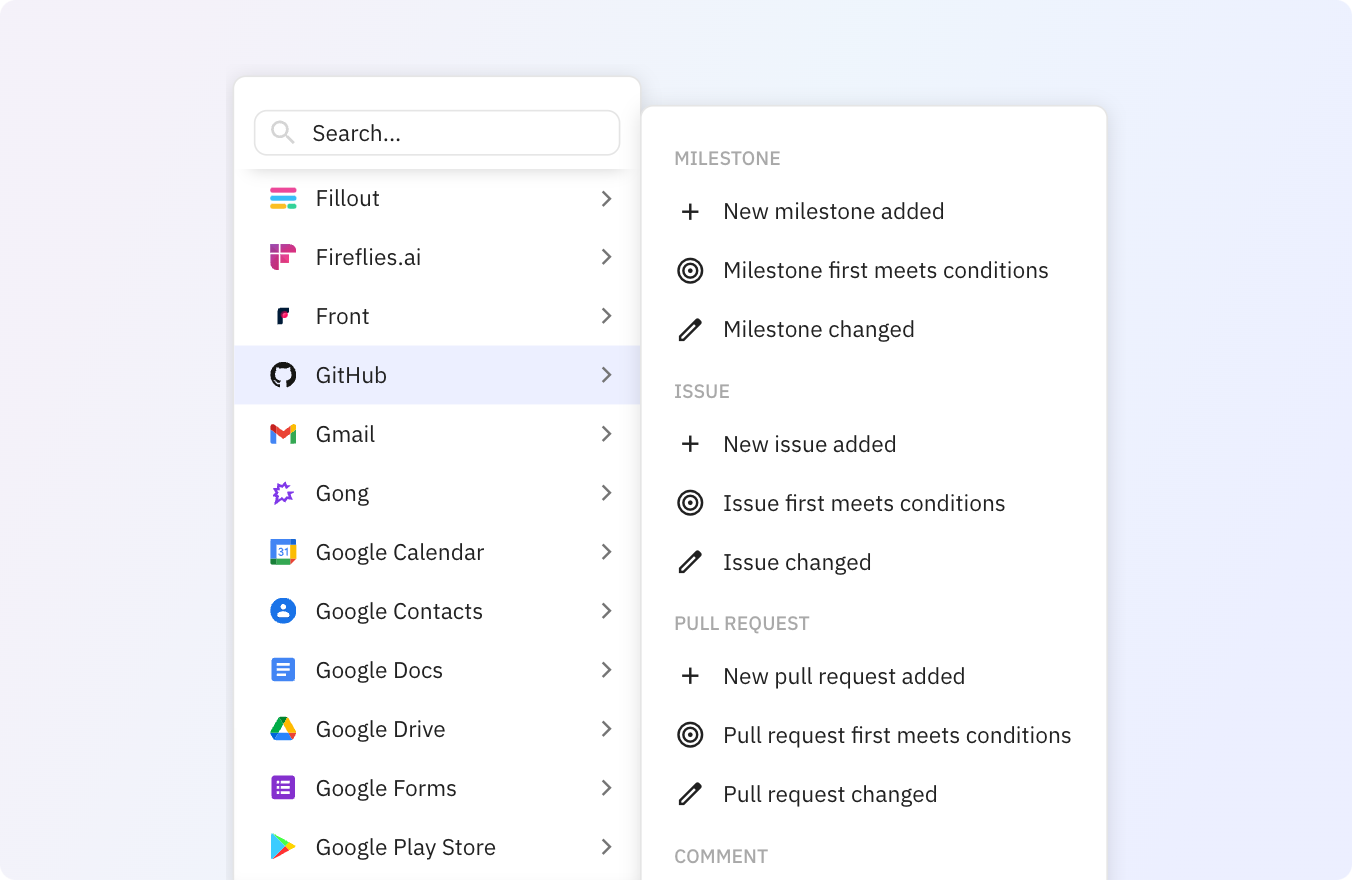Select the Fireflies.ai label

(368, 257)
